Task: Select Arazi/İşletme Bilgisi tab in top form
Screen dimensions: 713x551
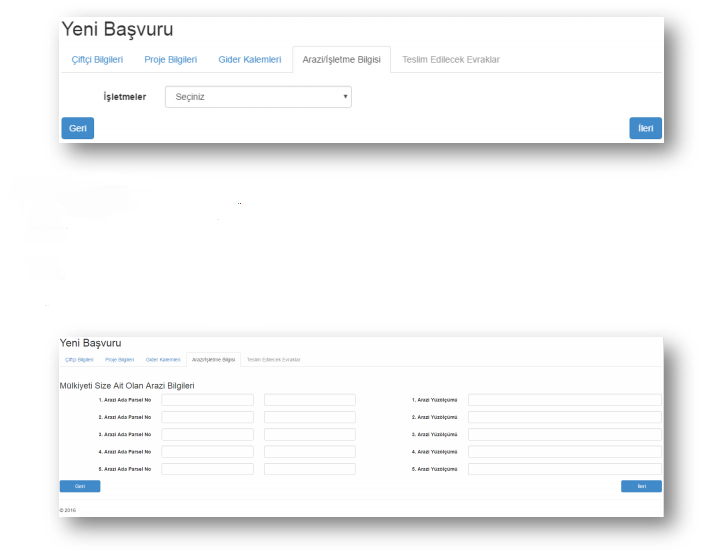Action: (341, 60)
